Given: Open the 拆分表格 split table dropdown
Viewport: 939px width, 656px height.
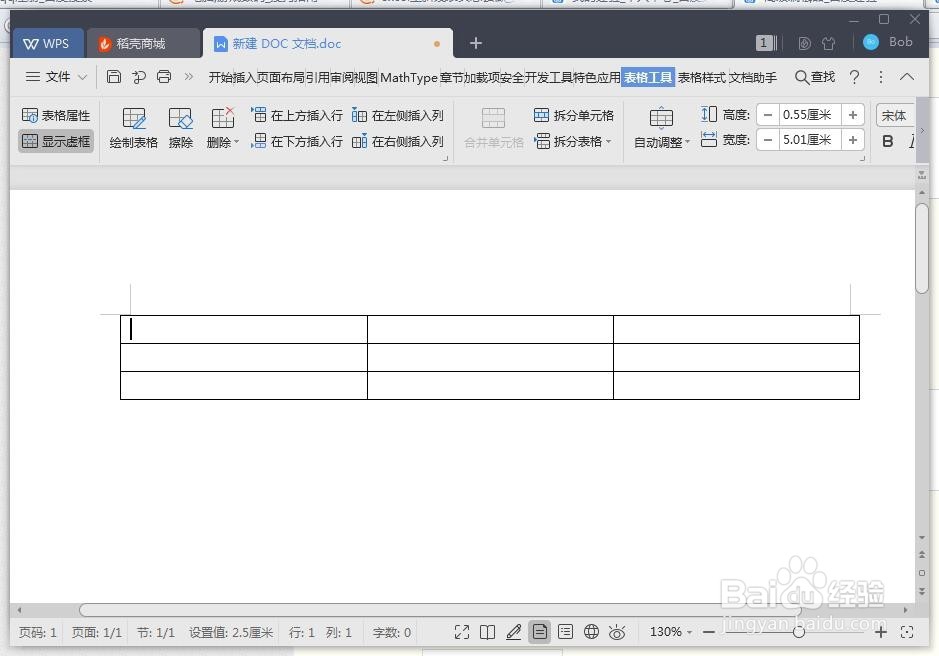Looking at the screenshot, I should point(573,141).
